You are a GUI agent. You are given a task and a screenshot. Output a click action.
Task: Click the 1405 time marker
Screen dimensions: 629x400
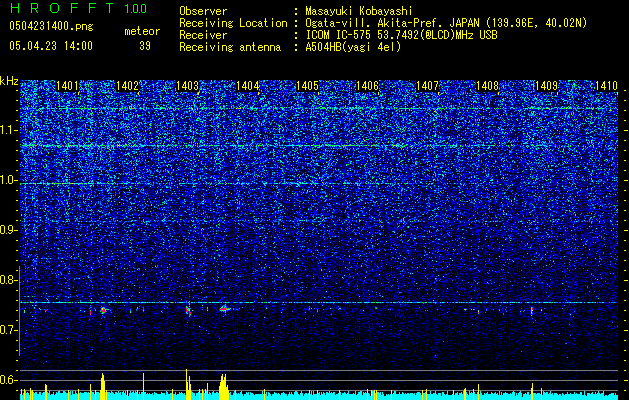click(307, 85)
